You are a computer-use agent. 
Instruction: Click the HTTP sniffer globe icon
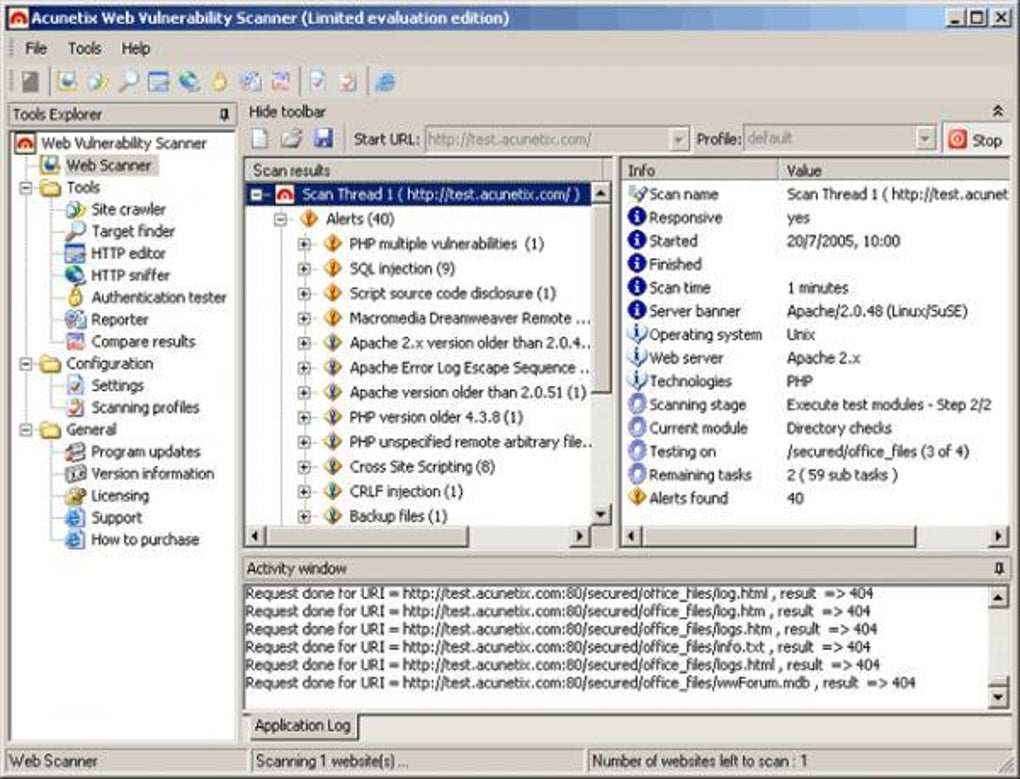(x=76, y=275)
